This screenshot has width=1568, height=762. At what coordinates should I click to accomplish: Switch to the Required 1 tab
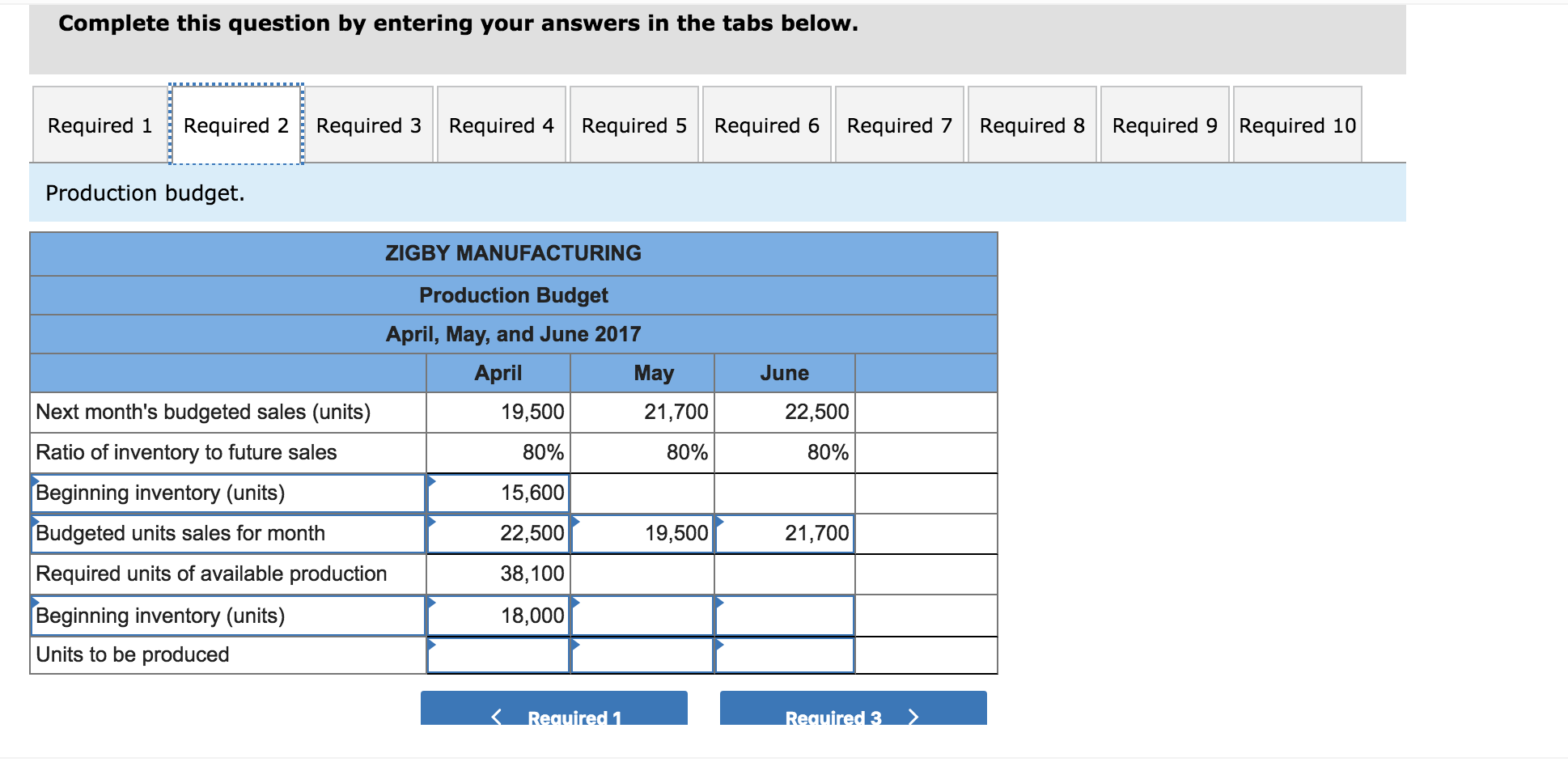[x=97, y=125]
